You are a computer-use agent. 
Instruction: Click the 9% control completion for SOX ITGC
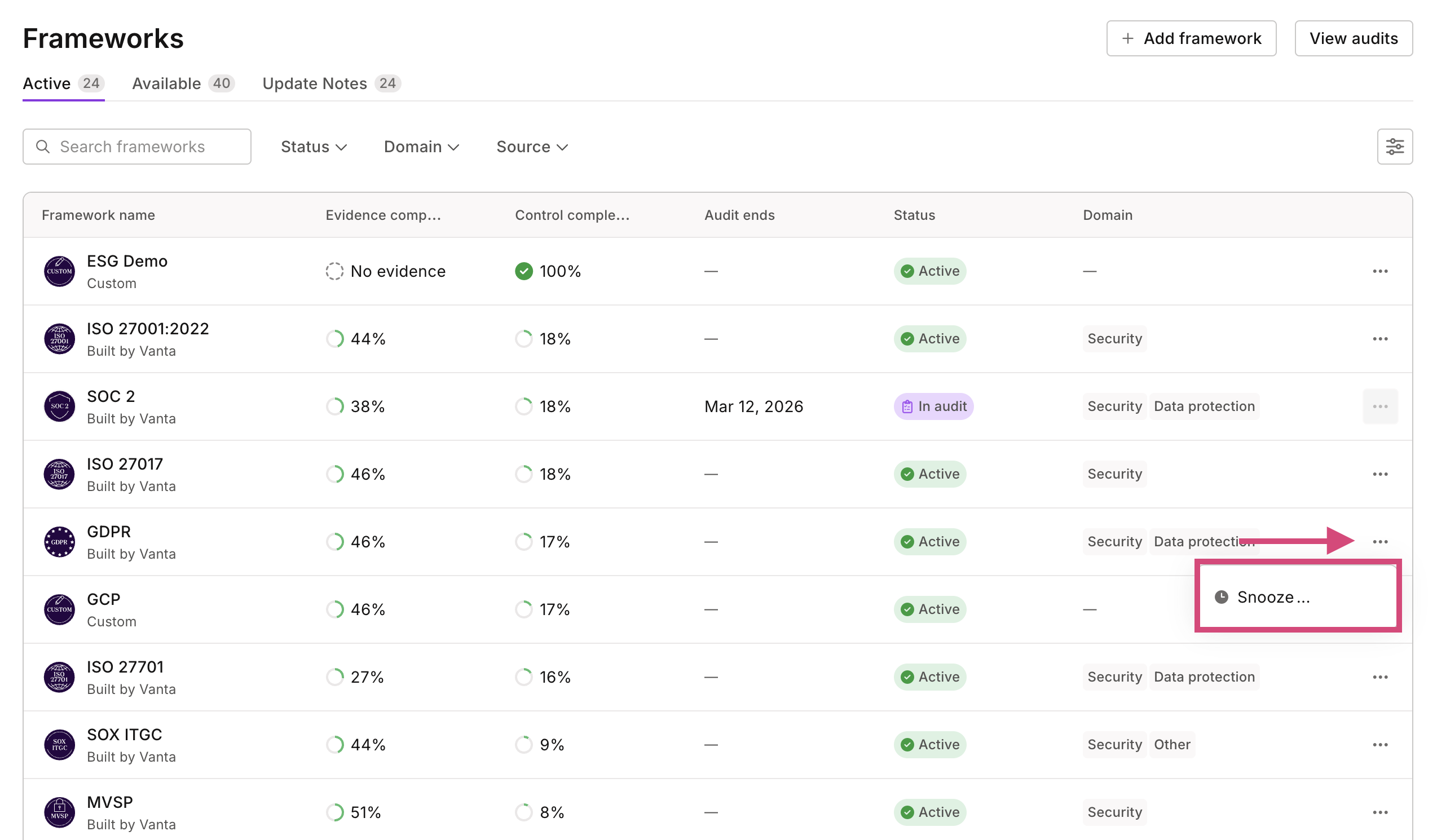[552, 745]
